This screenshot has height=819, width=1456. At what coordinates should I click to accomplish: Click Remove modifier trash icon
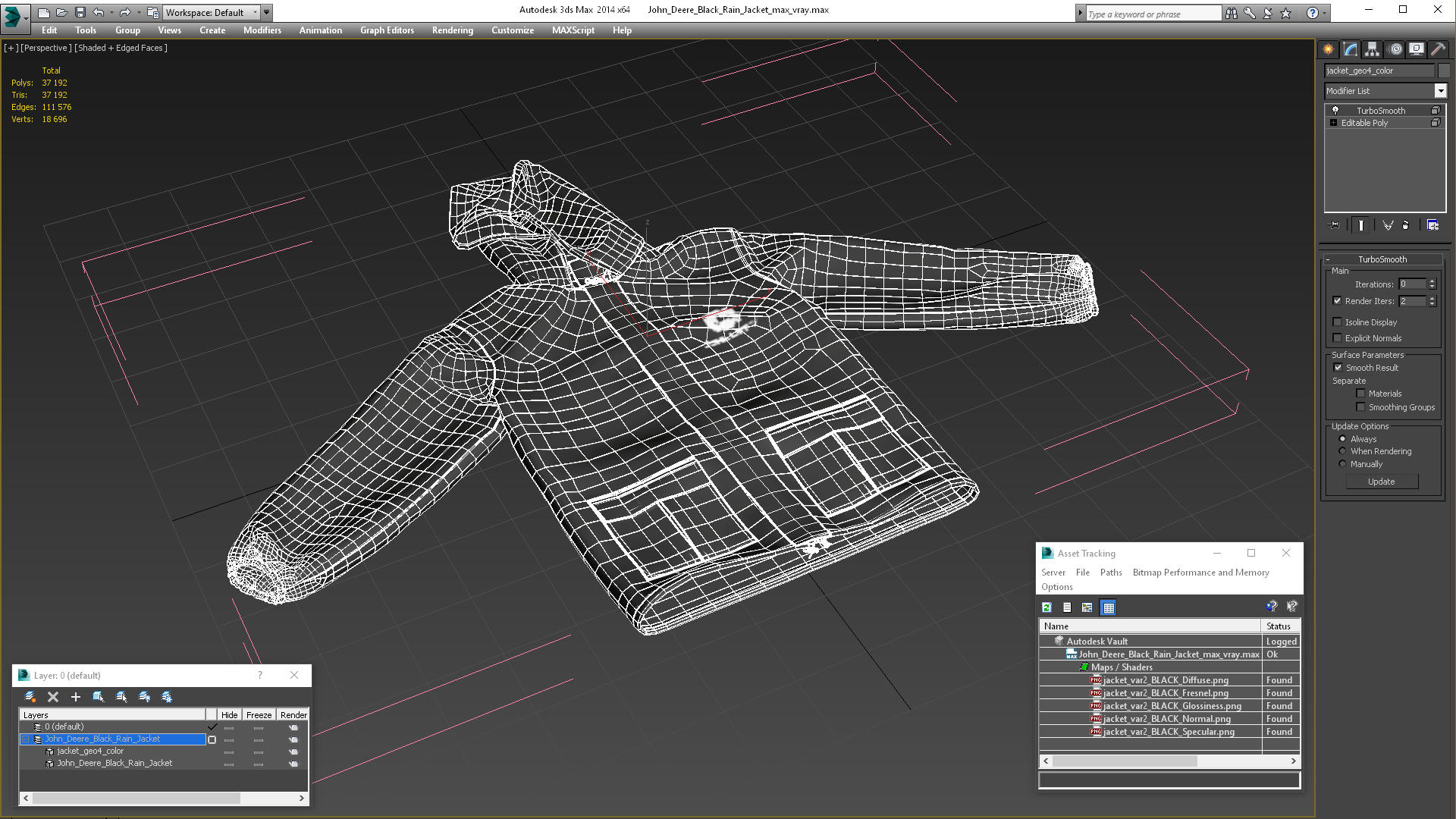1405,225
